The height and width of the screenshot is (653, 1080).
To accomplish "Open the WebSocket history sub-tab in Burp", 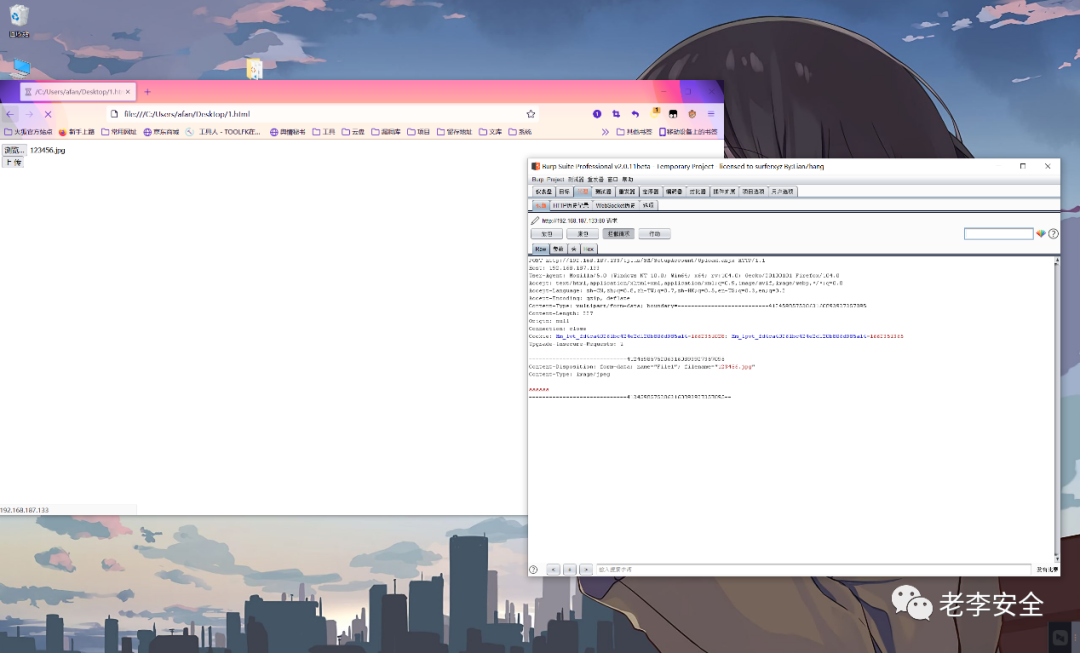I will (615, 205).
